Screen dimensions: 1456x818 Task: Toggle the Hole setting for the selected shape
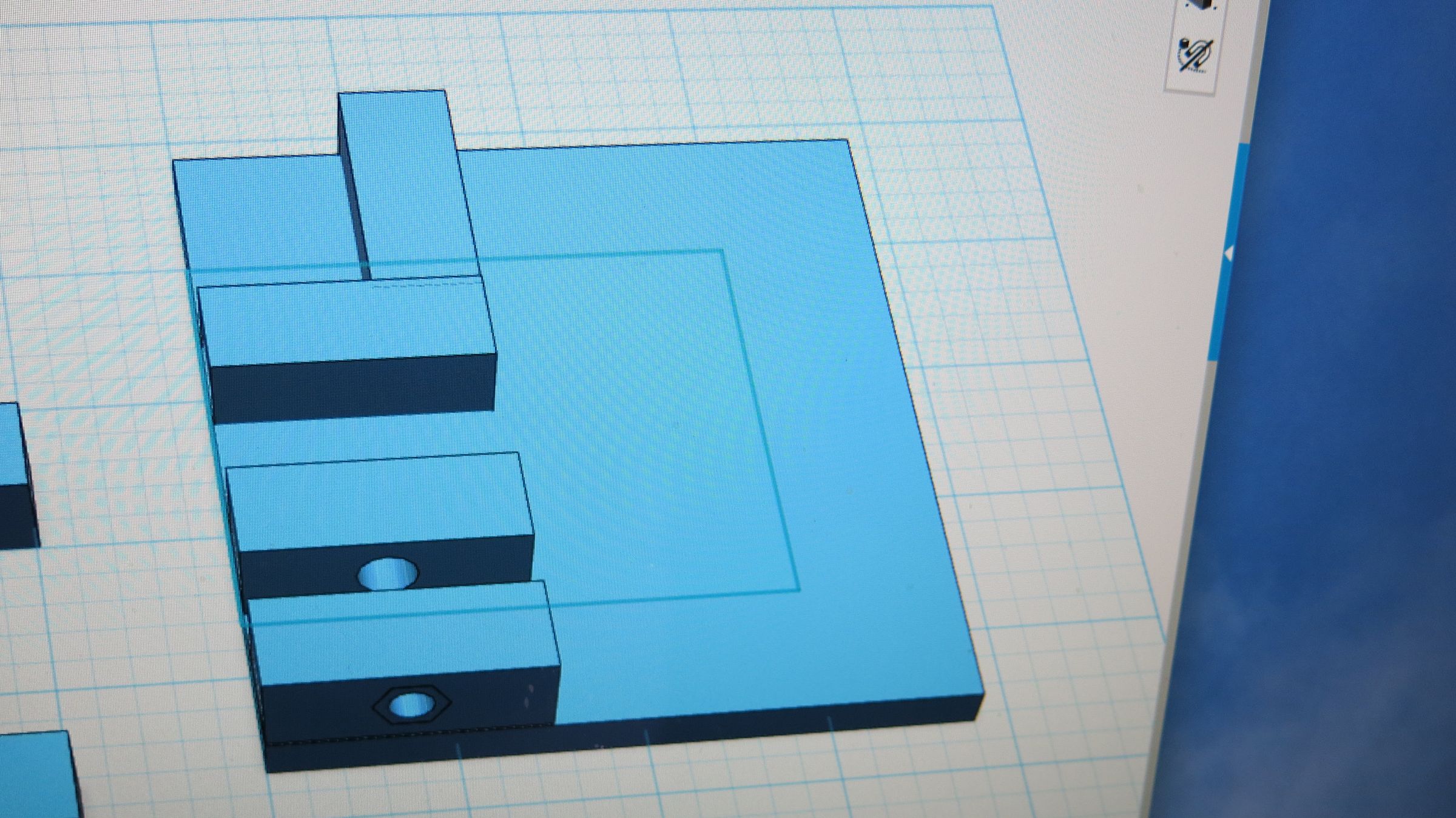pos(1194,56)
